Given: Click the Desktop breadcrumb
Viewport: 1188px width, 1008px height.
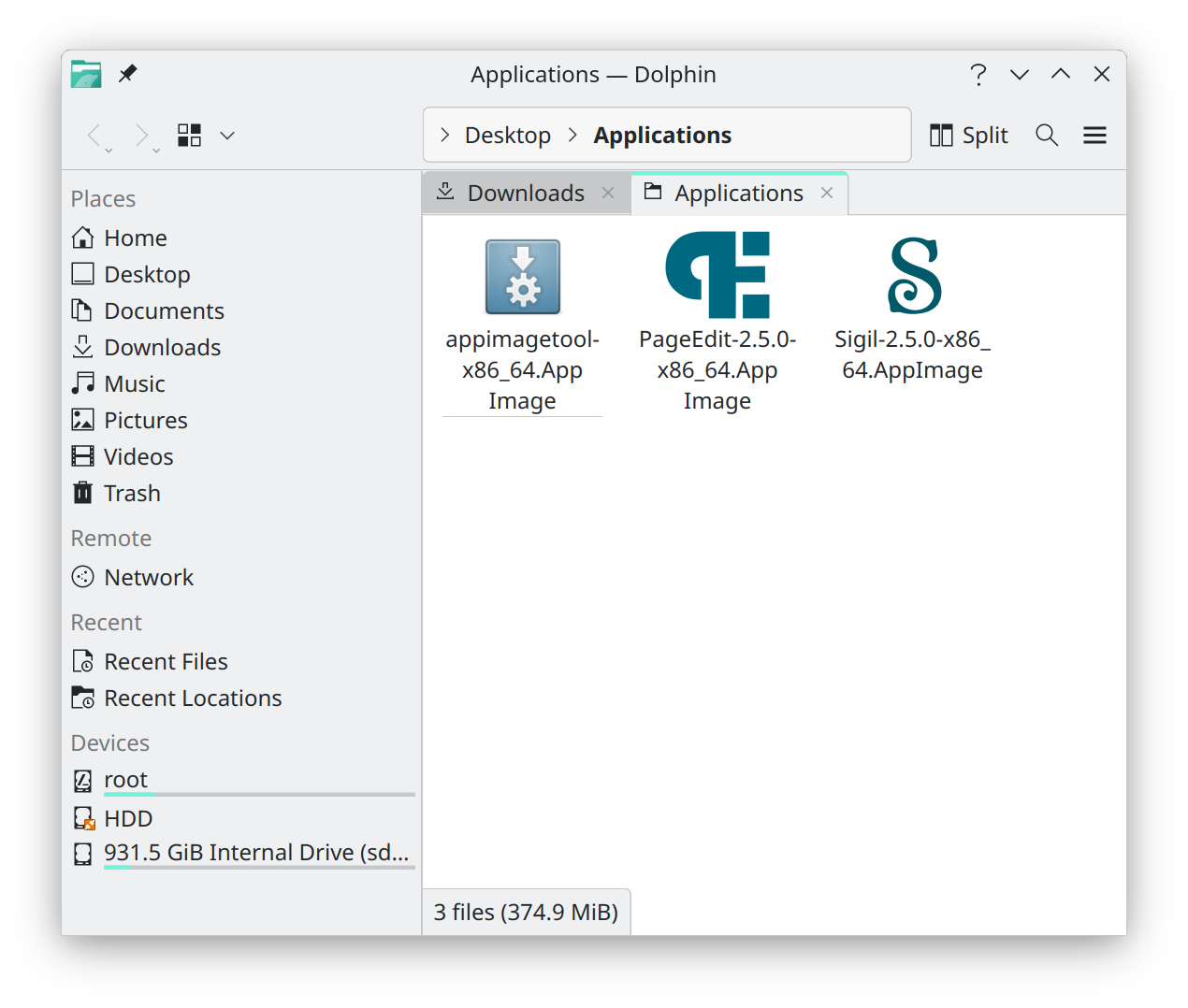Looking at the screenshot, I should tap(508, 136).
